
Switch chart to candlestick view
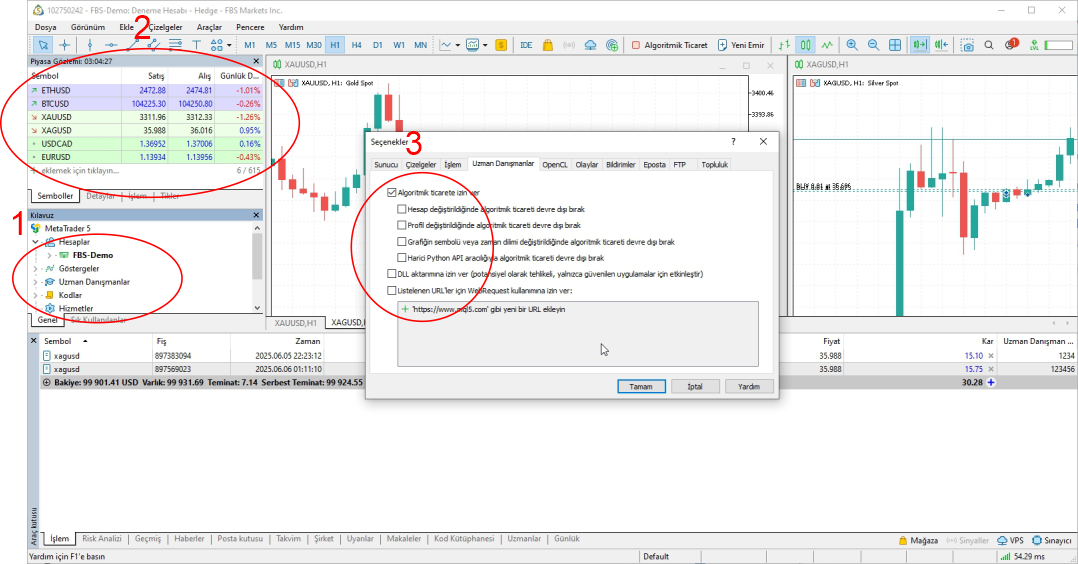[805, 45]
